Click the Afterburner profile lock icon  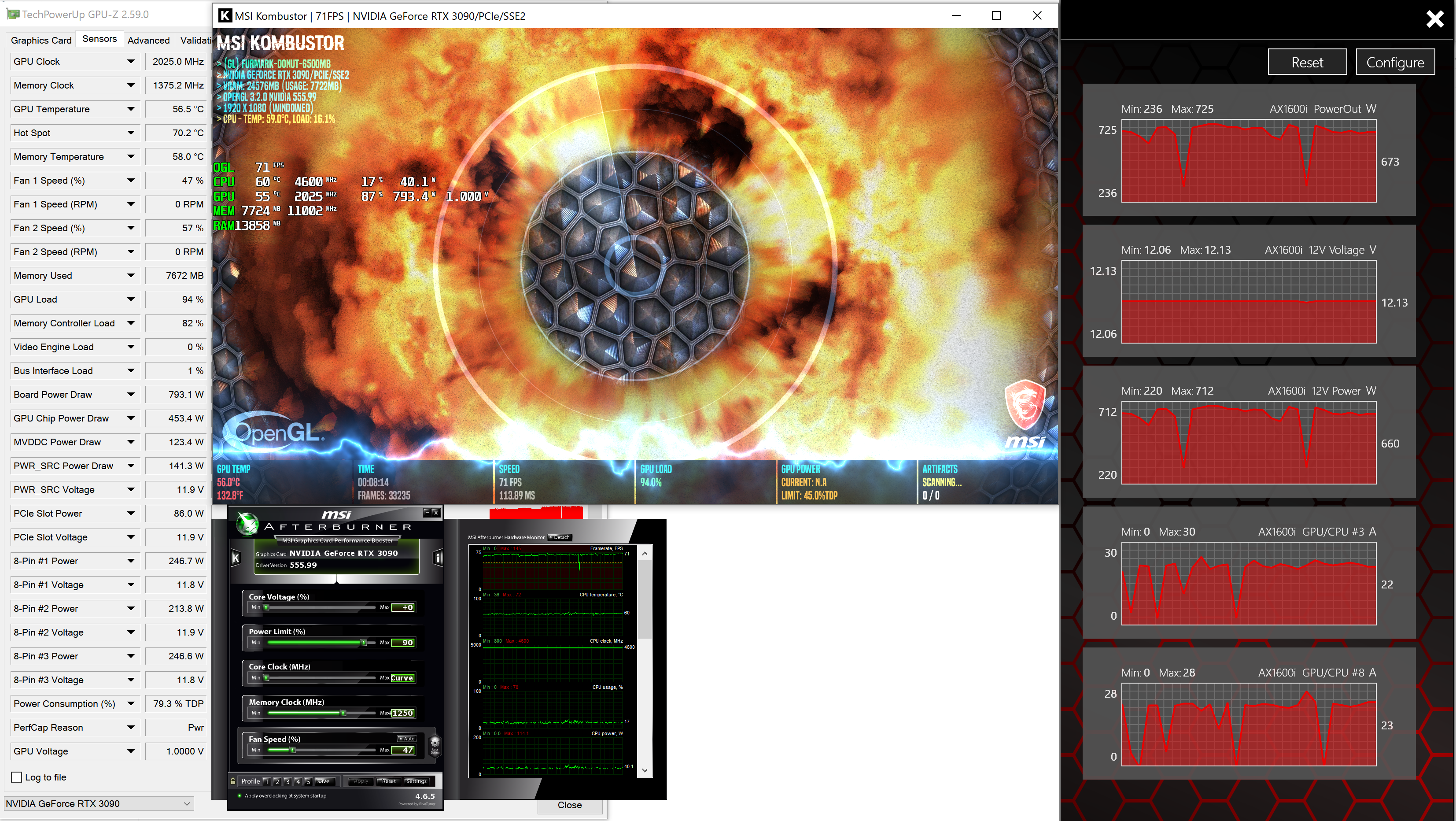pos(233,781)
